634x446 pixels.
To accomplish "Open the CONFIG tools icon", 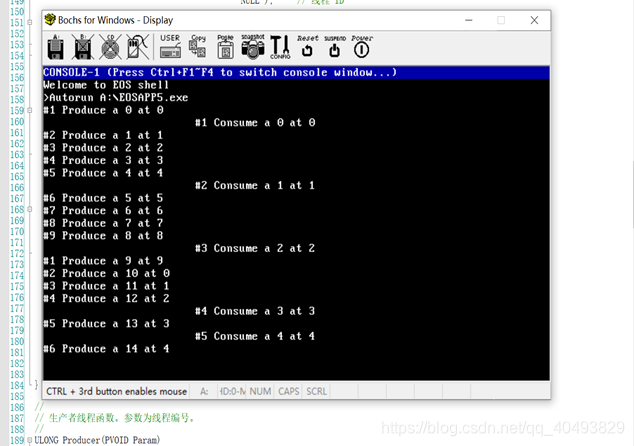I will pyautogui.click(x=280, y=47).
